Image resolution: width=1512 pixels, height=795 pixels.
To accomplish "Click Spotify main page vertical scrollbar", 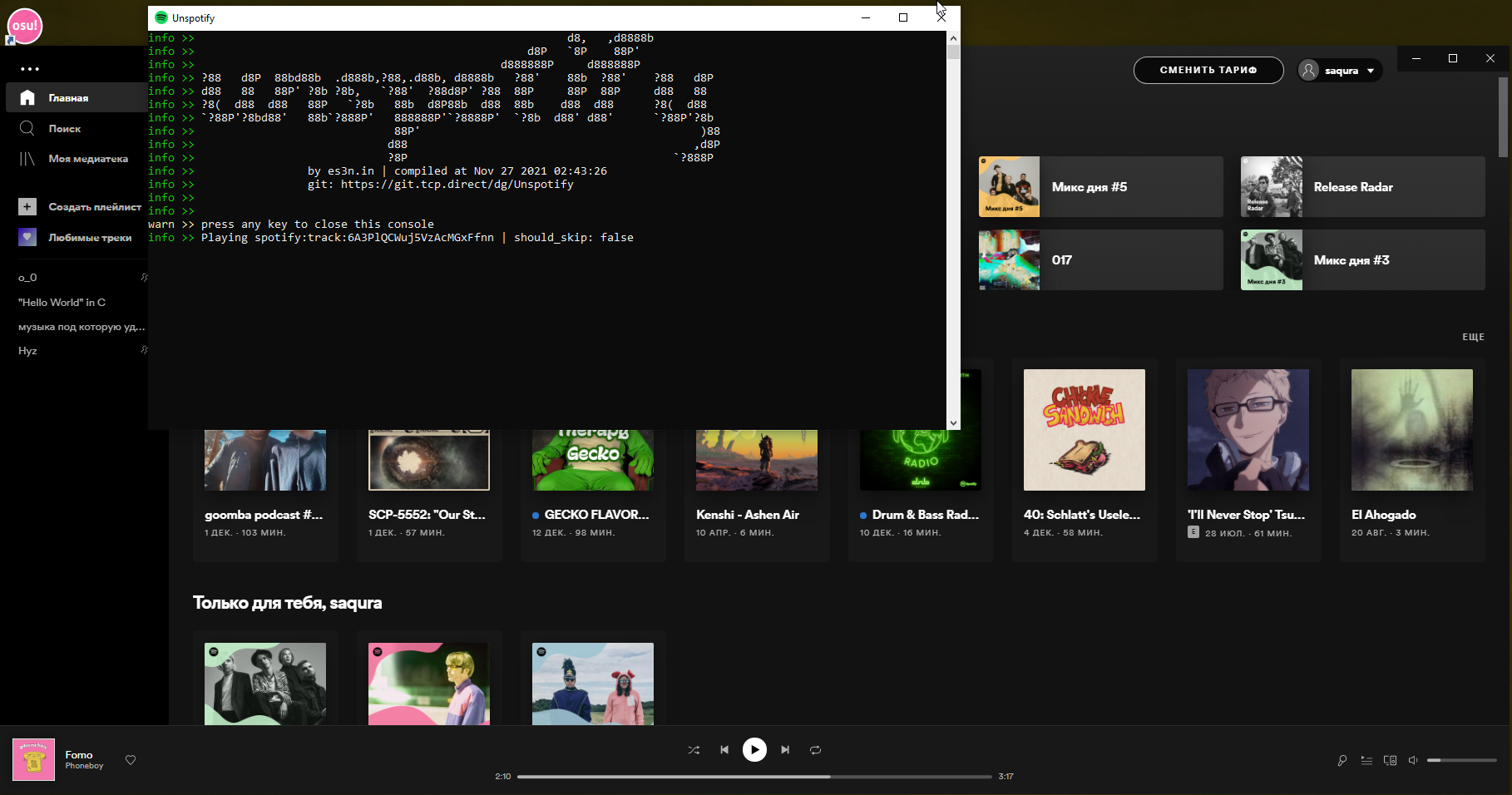I will (1503, 116).
